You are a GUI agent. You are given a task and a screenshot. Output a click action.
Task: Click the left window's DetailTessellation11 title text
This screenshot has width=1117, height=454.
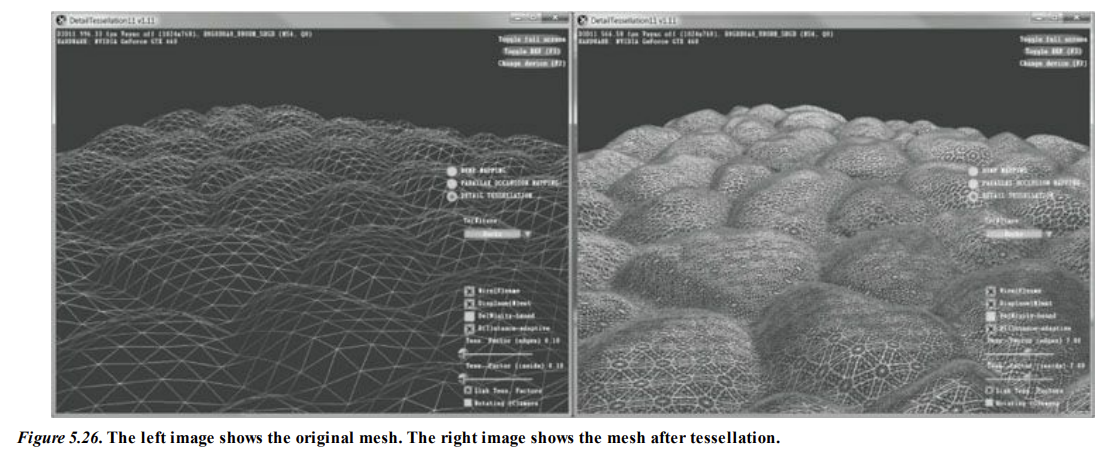112,21
